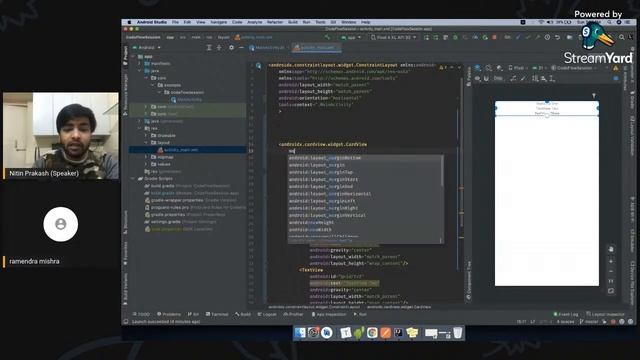Open Project panel settings gear
Image resolution: width=640 pixels, height=360 pixels.
click(x=231, y=48)
